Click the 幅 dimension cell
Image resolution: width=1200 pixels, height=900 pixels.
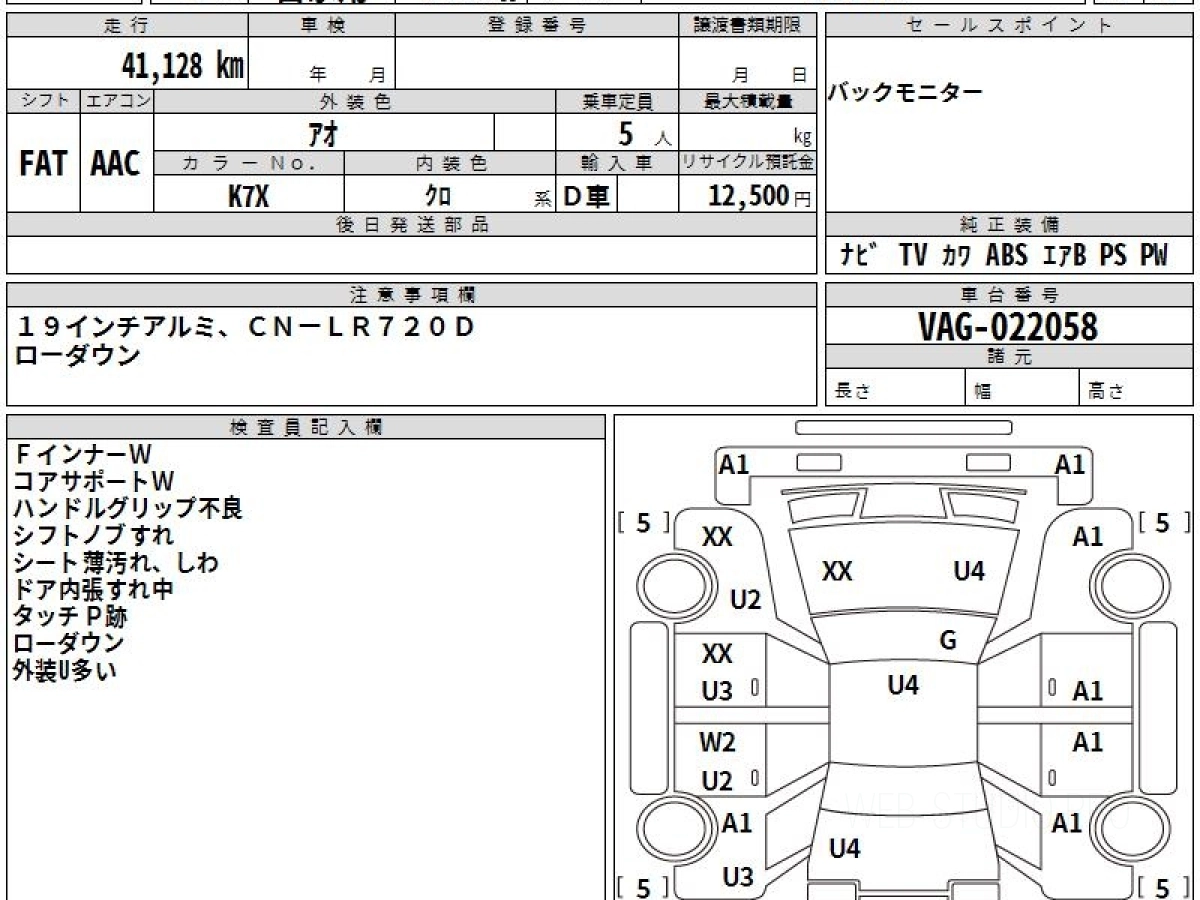coord(1022,389)
